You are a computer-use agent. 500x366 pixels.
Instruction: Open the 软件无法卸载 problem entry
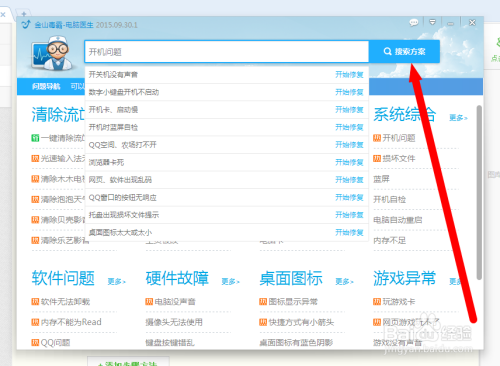65,302
